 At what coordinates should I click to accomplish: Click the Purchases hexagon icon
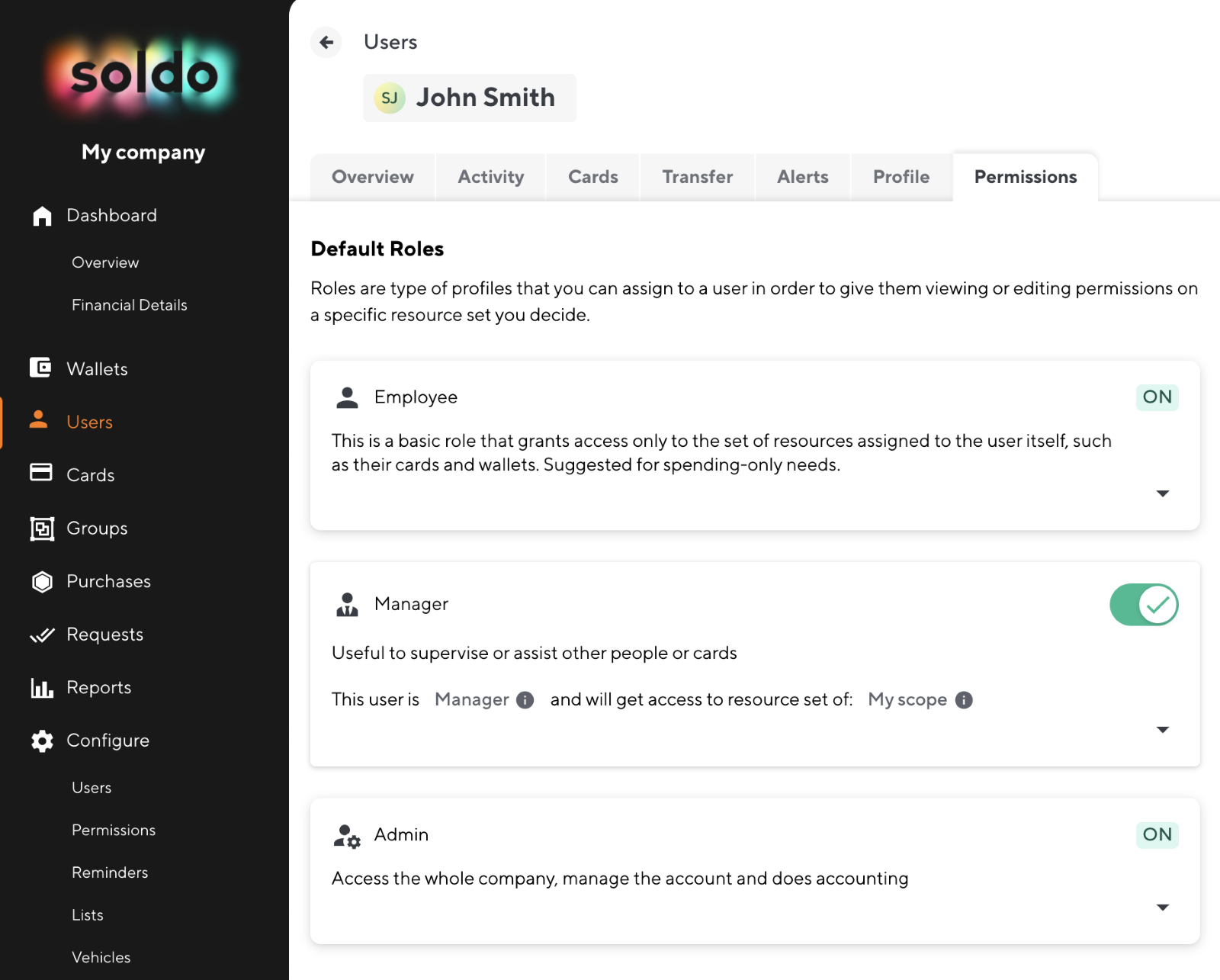pyautogui.click(x=42, y=582)
